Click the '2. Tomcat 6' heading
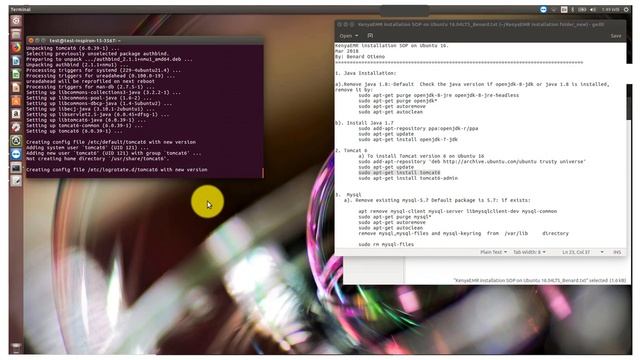This screenshot has width=640, height=360. coord(351,150)
